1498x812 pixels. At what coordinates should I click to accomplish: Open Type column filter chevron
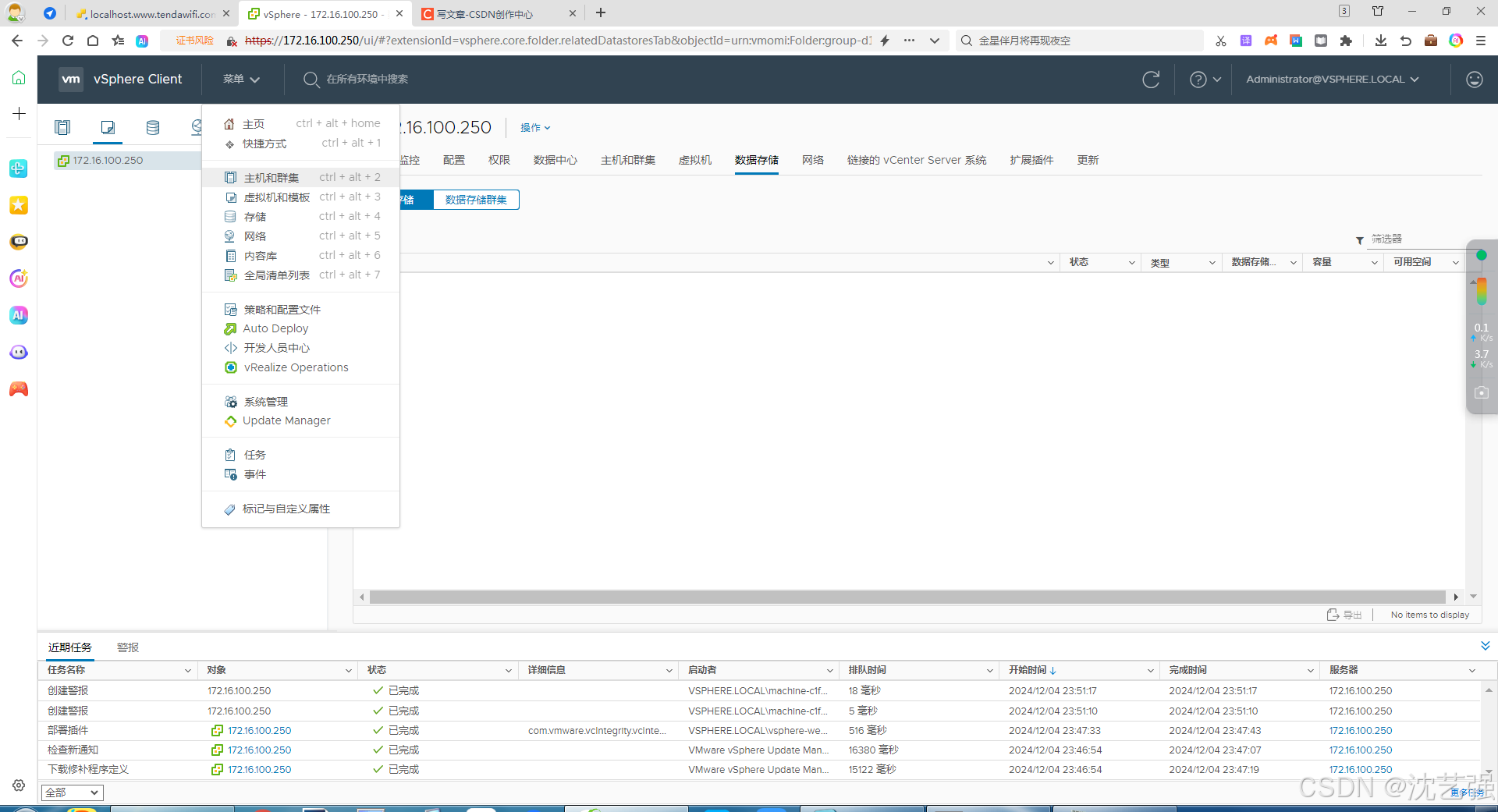point(1212,263)
